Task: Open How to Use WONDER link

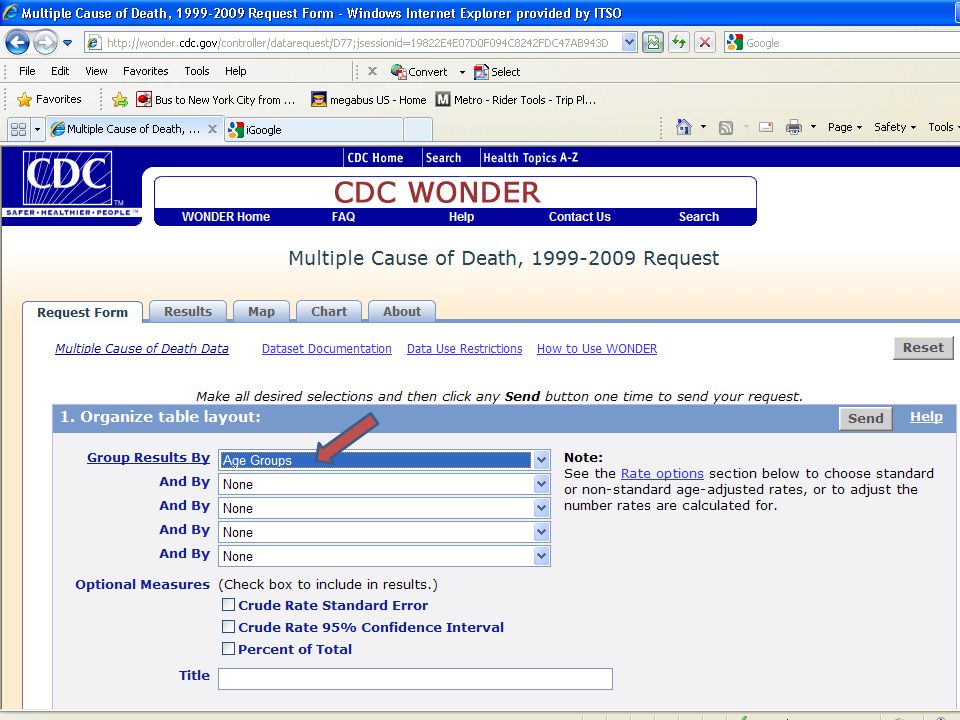Action: coord(596,348)
